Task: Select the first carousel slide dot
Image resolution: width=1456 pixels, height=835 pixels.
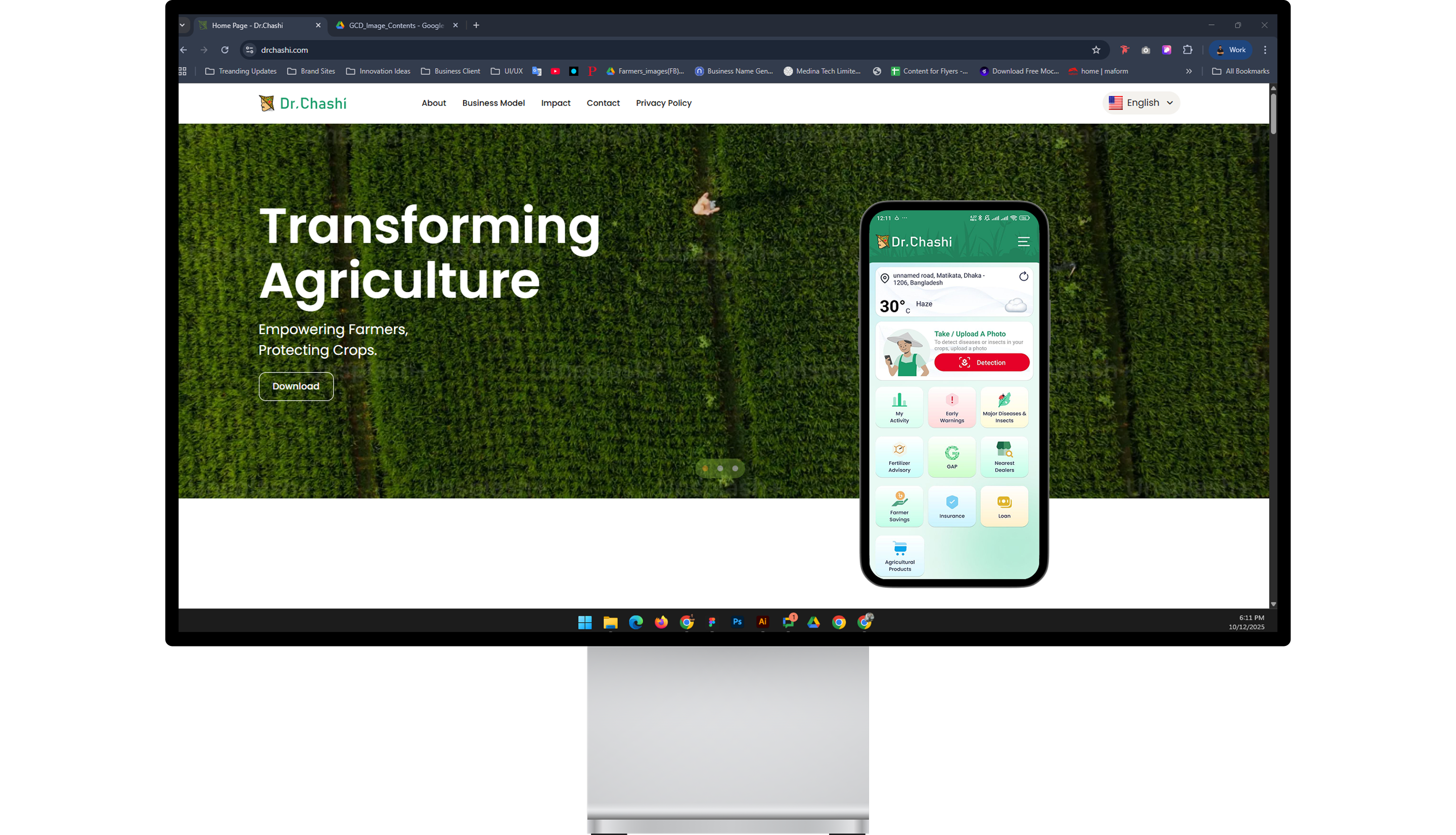Action: [705, 469]
